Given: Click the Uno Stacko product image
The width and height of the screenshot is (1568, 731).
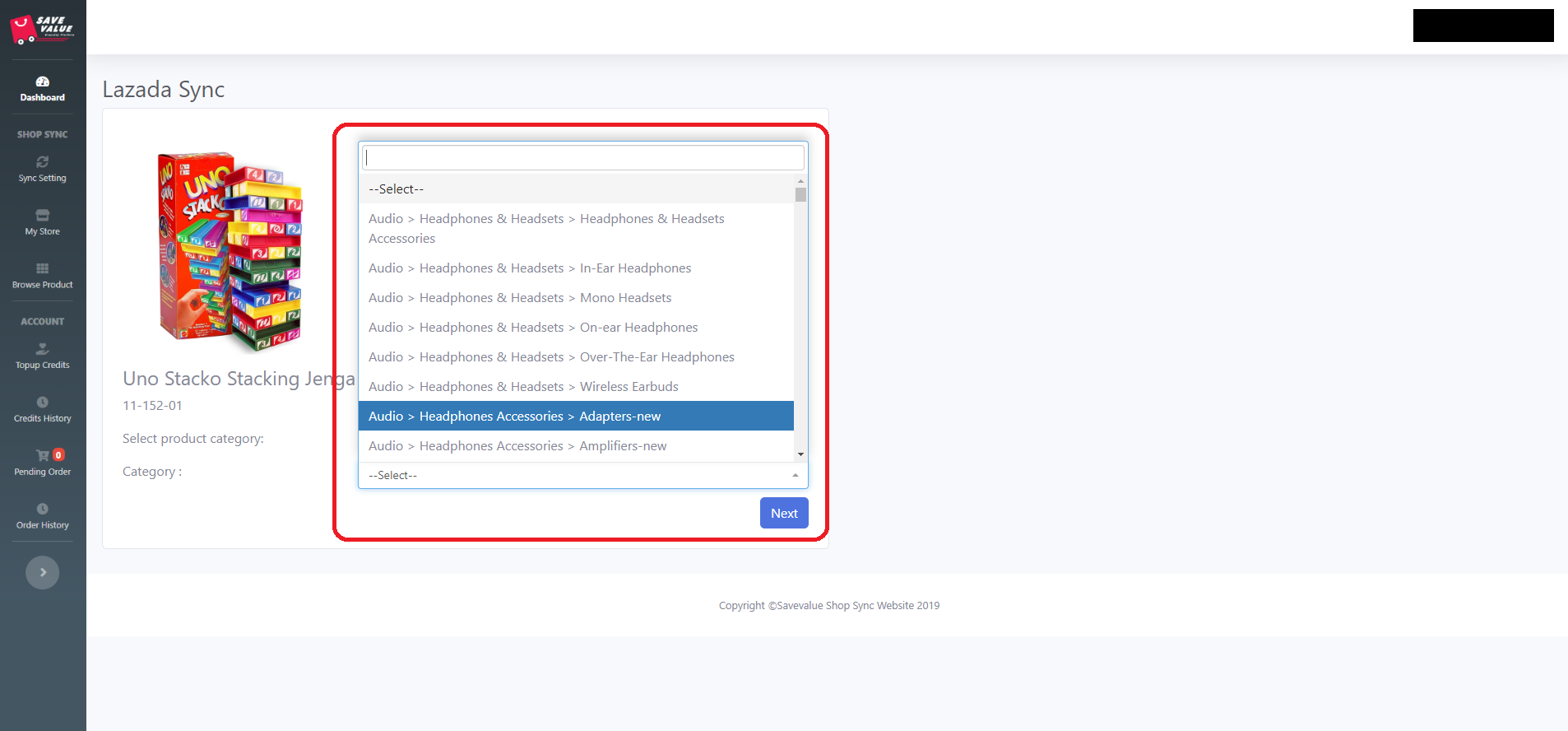Looking at the screenshot, I should 230,251.
